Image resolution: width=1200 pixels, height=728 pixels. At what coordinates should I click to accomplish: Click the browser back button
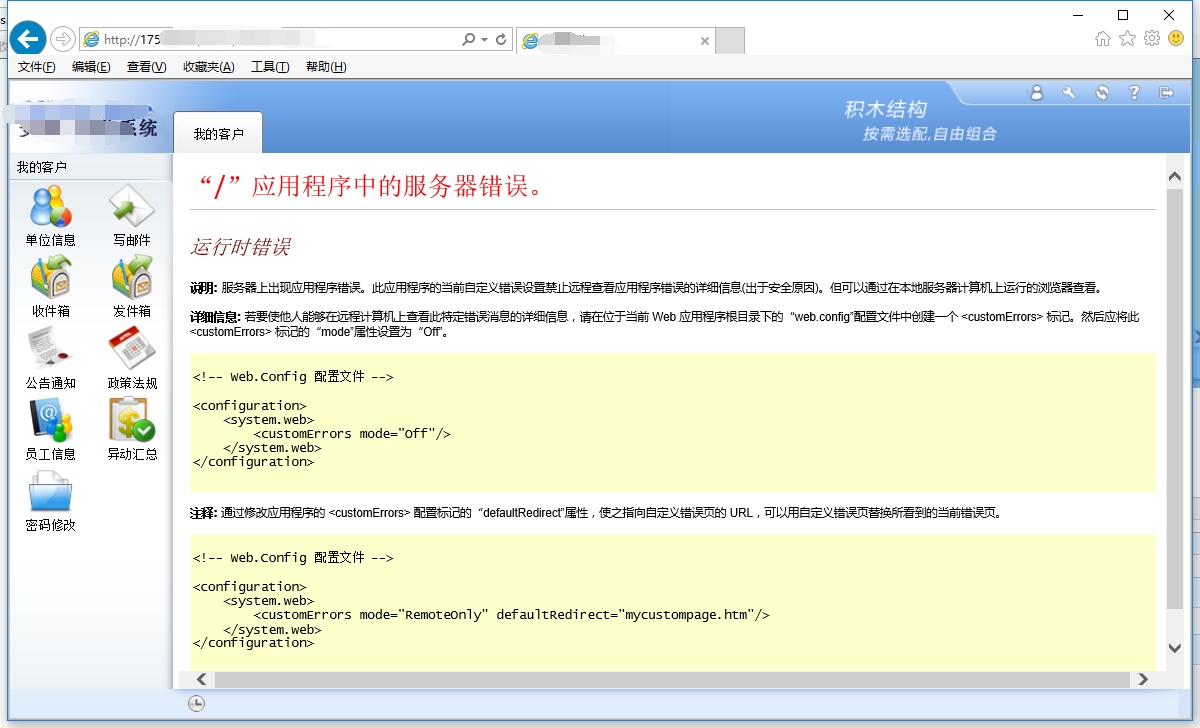(x=28, y=39)
